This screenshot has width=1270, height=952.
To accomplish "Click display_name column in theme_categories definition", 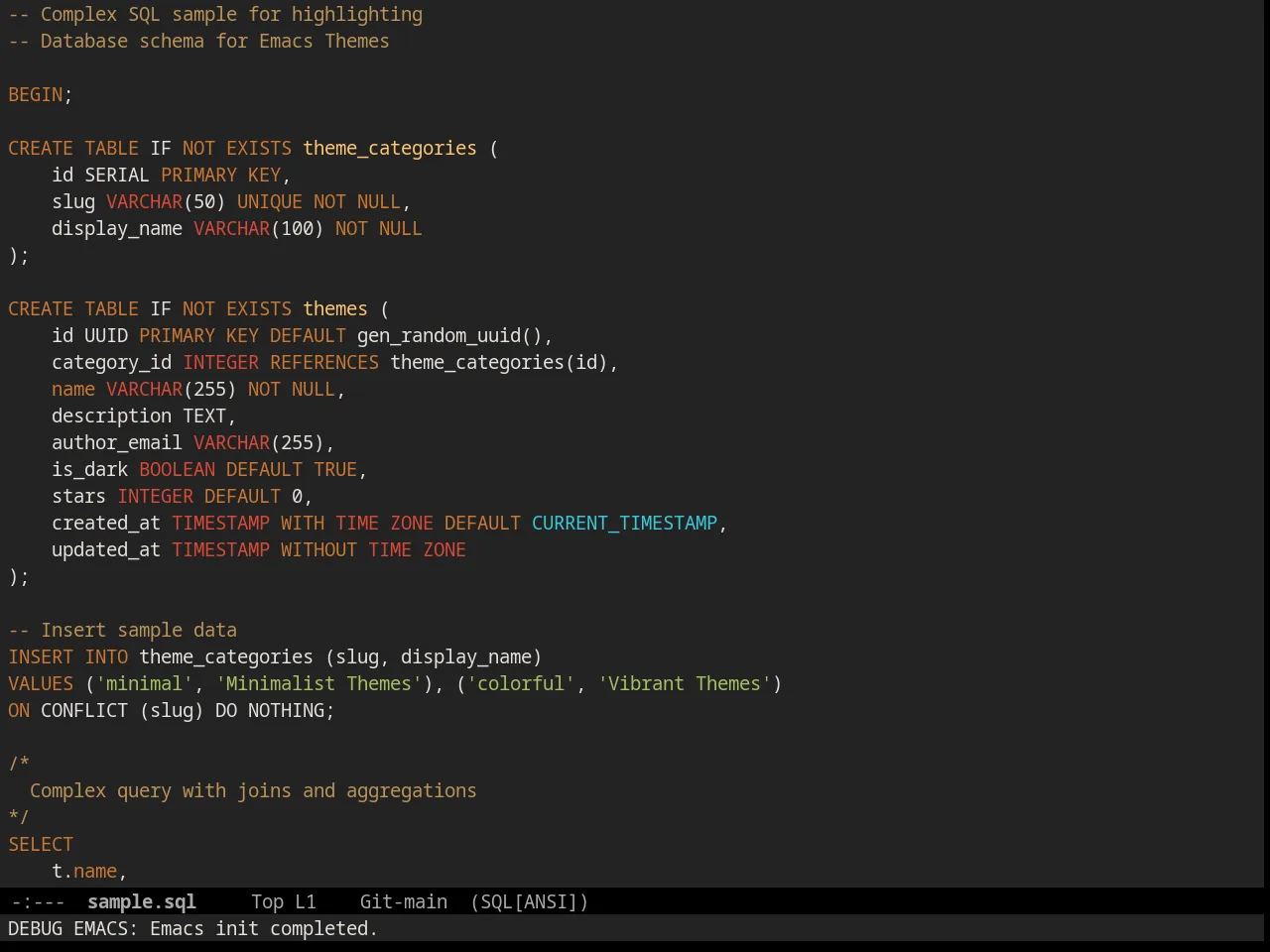I will (117, 228).
